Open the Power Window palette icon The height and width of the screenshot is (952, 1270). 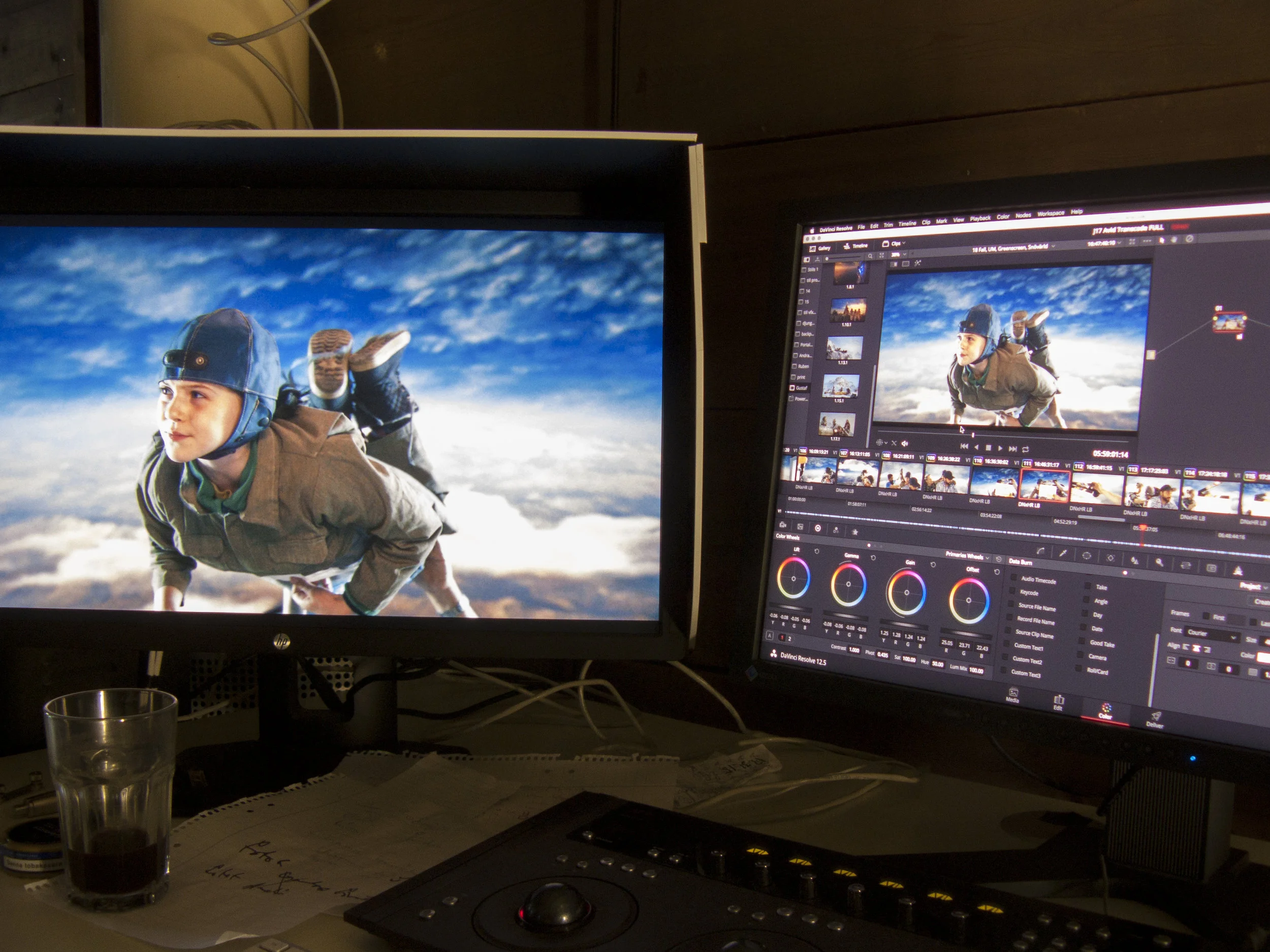(x=1086, y=556)
